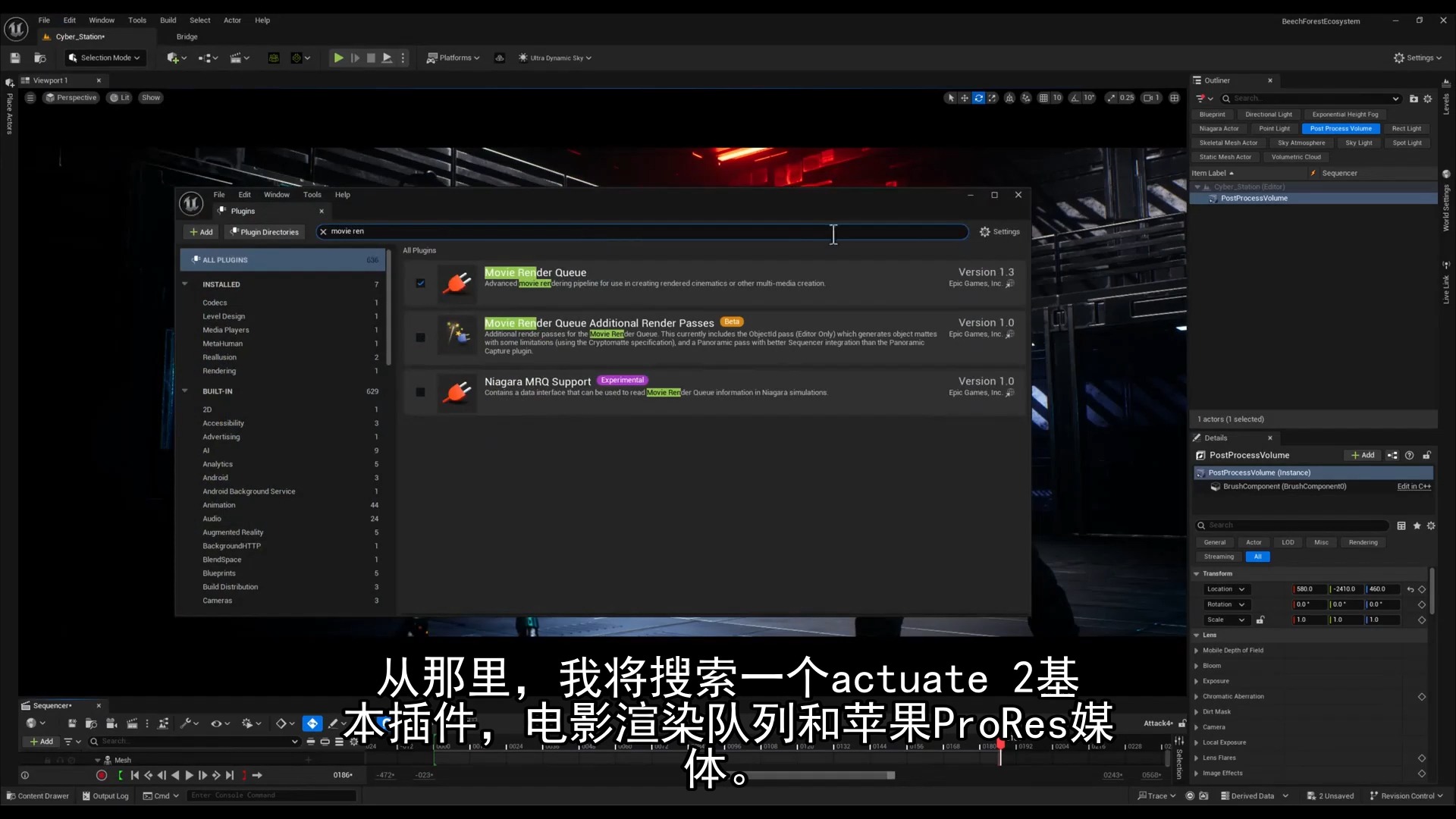Click the Stop simulation button

tap(371, 58)
